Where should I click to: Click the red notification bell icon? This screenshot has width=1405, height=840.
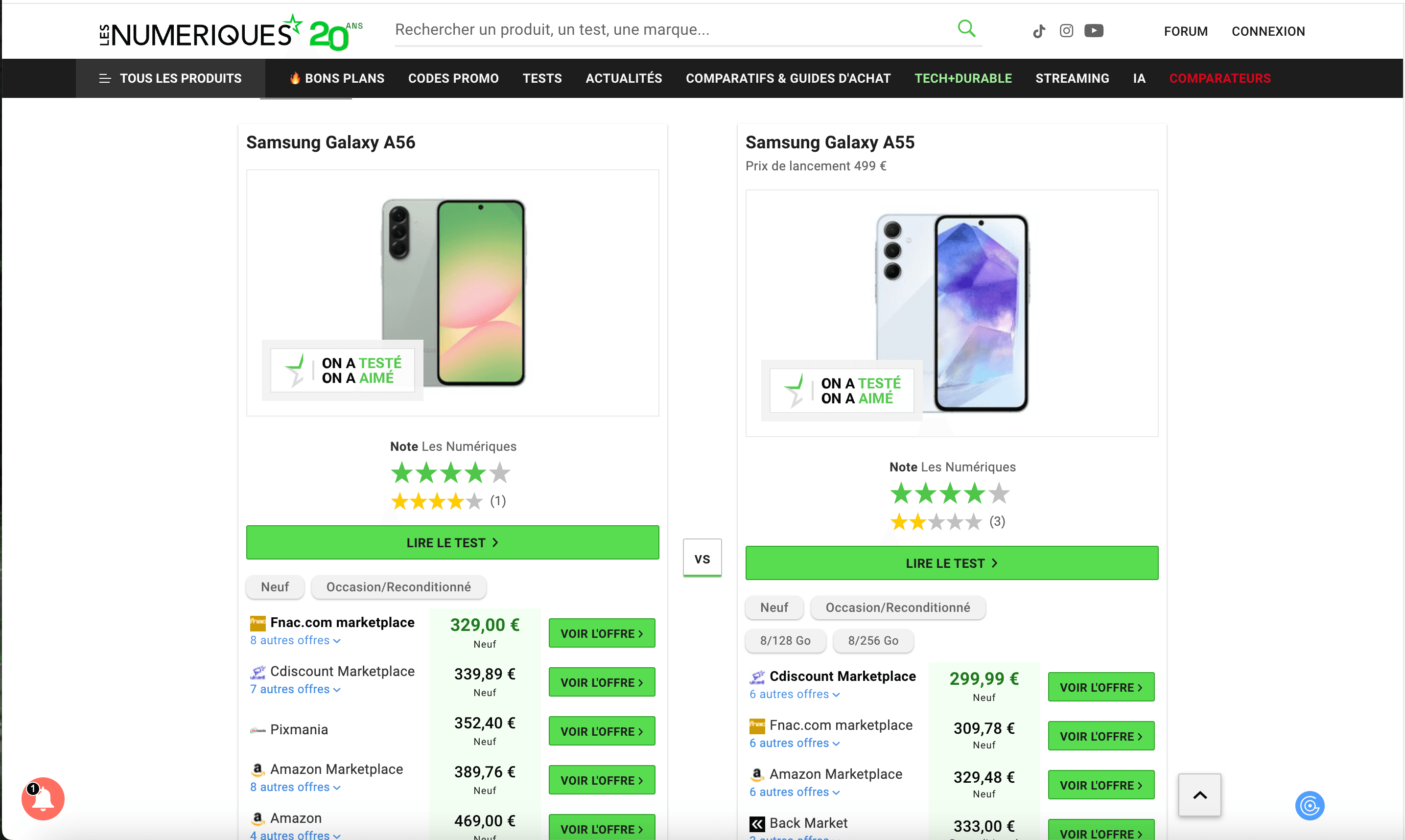click(43, 799)
